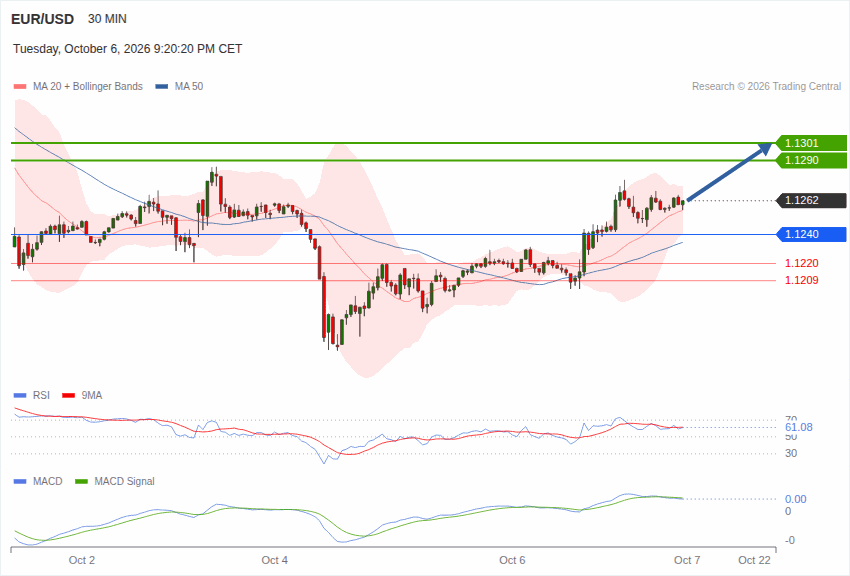The width and height of the screenshot is (850, 576).
Task: Click the MACD value 0.00 in blue
Action: [x=796, y=499]
